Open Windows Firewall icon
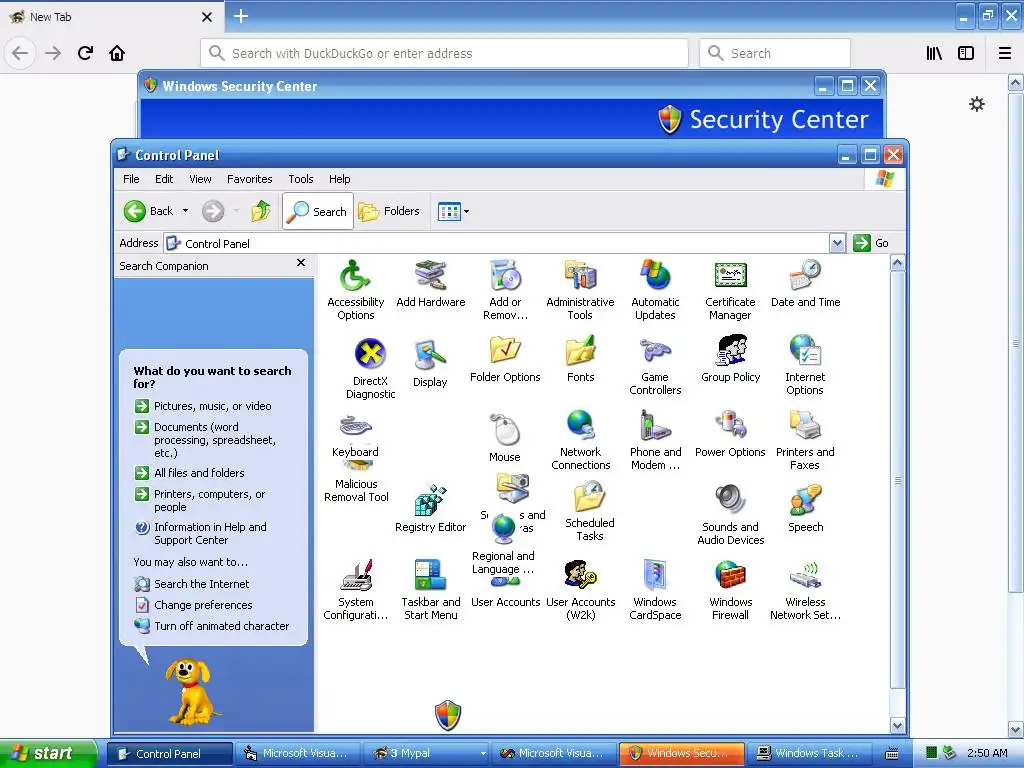Screen dimensions: 1024x768 [x=730, y=590]
